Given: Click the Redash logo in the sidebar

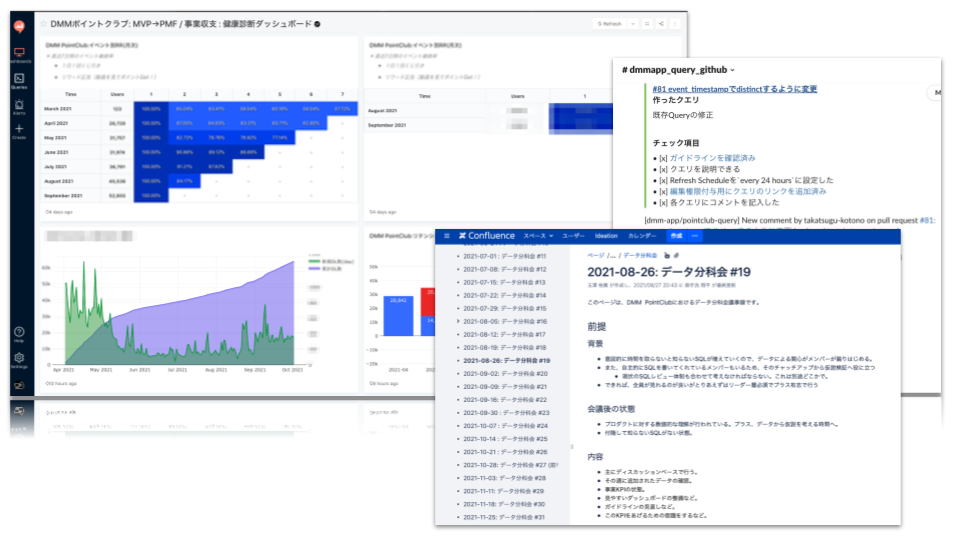Looking at the screenshot, I should (x=20, y=26).
